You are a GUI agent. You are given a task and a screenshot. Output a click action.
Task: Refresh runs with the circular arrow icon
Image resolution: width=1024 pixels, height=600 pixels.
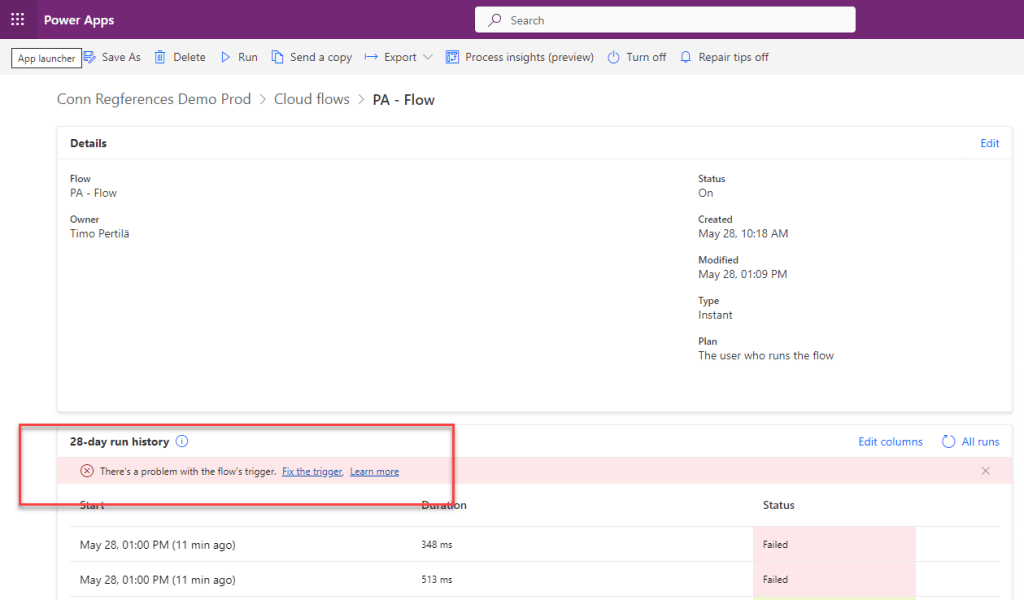tap(948, 441)
